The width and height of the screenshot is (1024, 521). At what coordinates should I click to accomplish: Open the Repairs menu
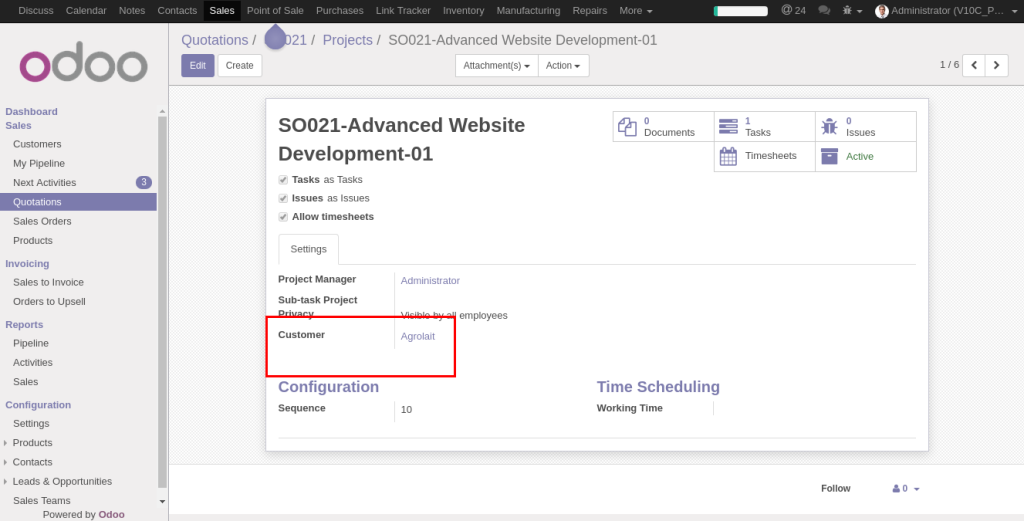[590, 10]
